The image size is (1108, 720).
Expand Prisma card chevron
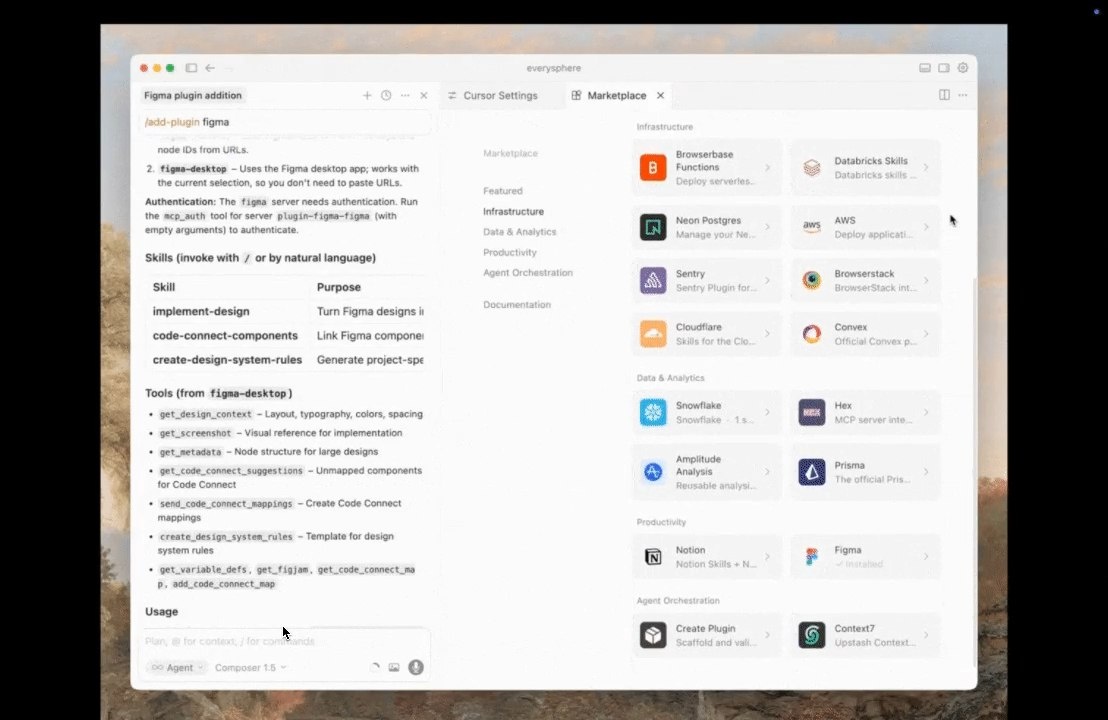[x=926, y=472]
